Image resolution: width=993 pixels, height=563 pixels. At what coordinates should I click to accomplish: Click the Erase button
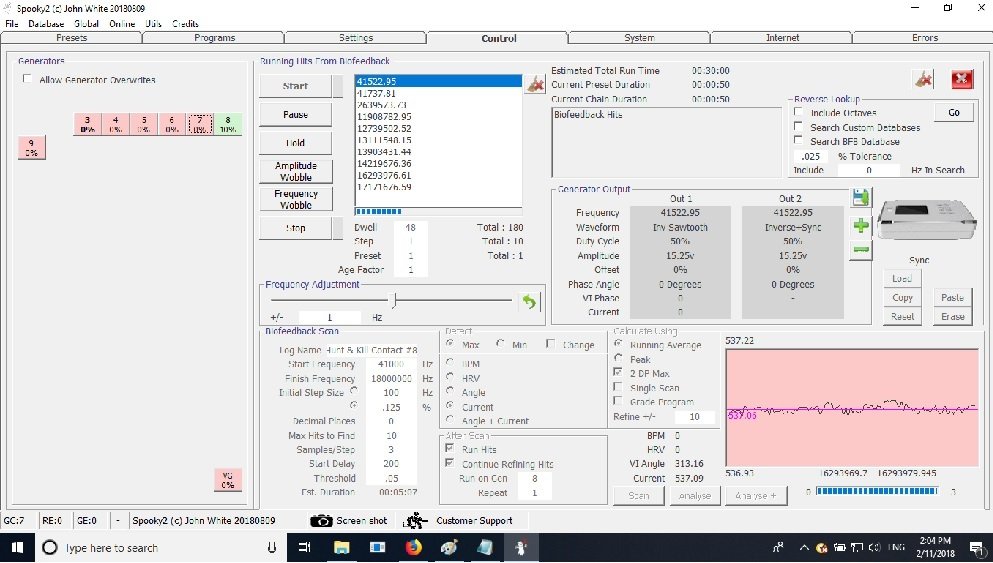tap(952, 316)
